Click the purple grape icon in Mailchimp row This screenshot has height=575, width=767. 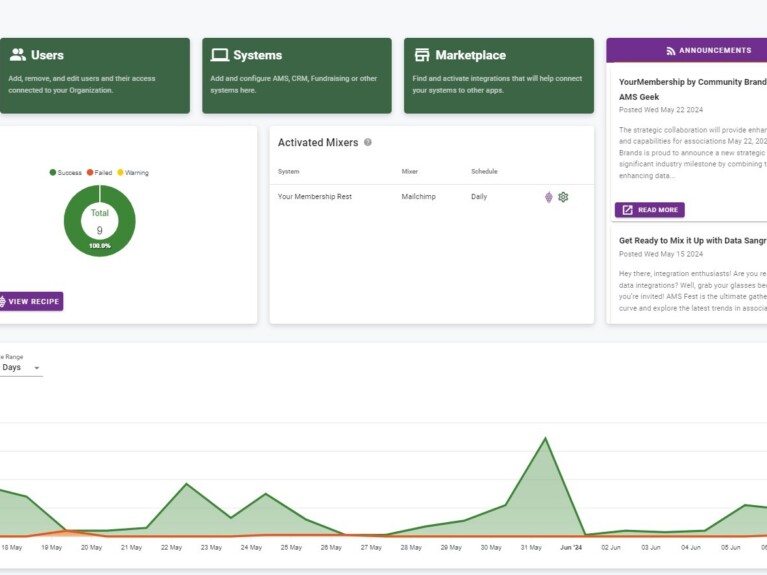click(548, 197)
